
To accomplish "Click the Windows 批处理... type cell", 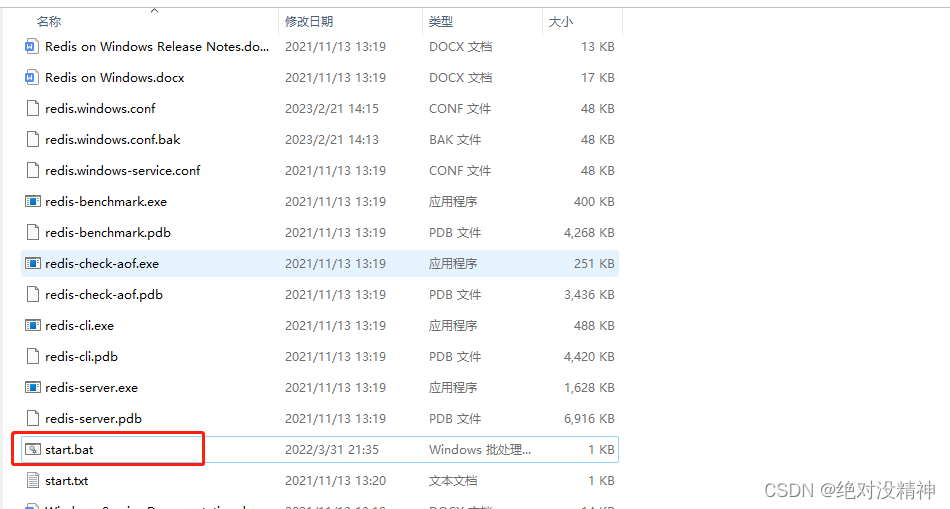I will [479, 450].
